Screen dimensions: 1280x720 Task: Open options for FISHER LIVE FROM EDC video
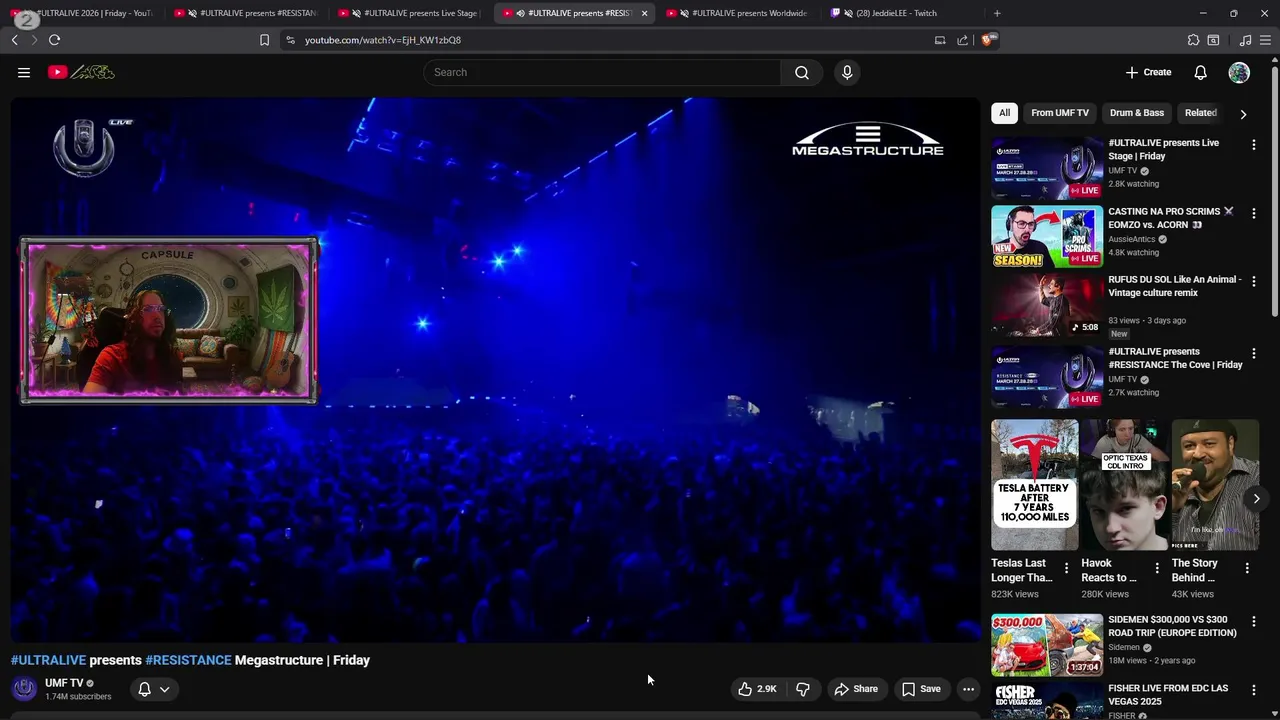(x=1253, y=691)
